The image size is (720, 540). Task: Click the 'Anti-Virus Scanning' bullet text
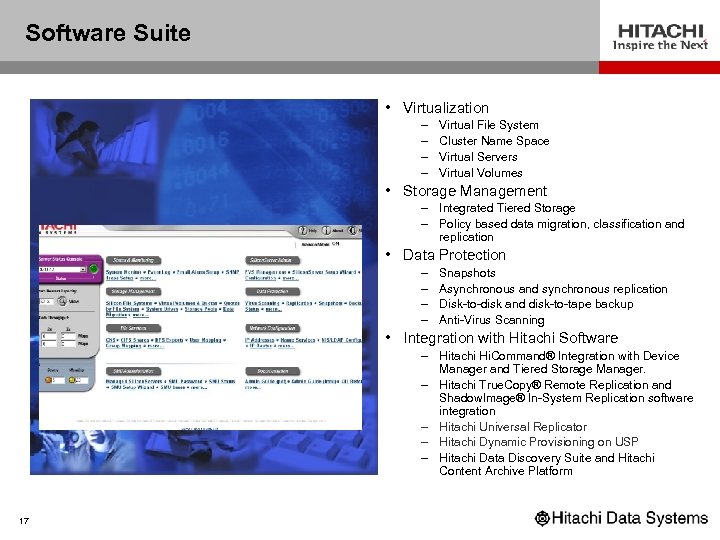pos(492,320)
